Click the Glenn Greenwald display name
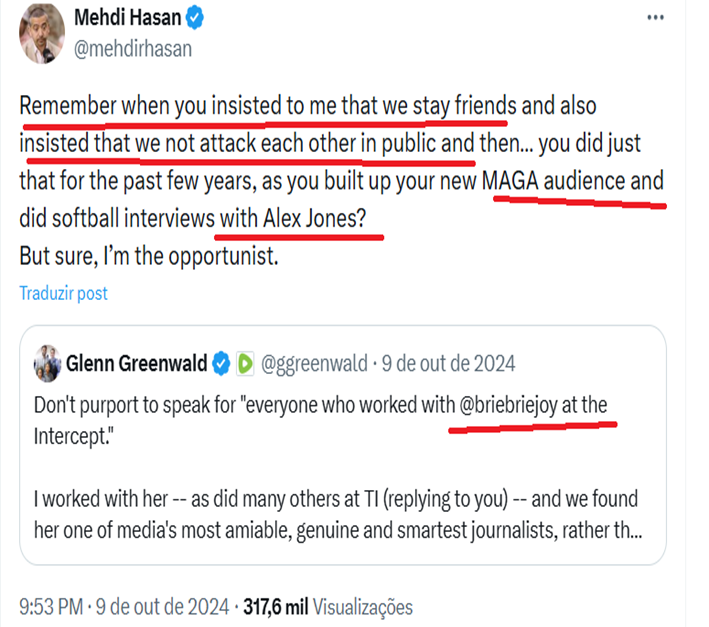Image resolution: width=709 pixels, height=627 pixels. click(x=136, y=363)
